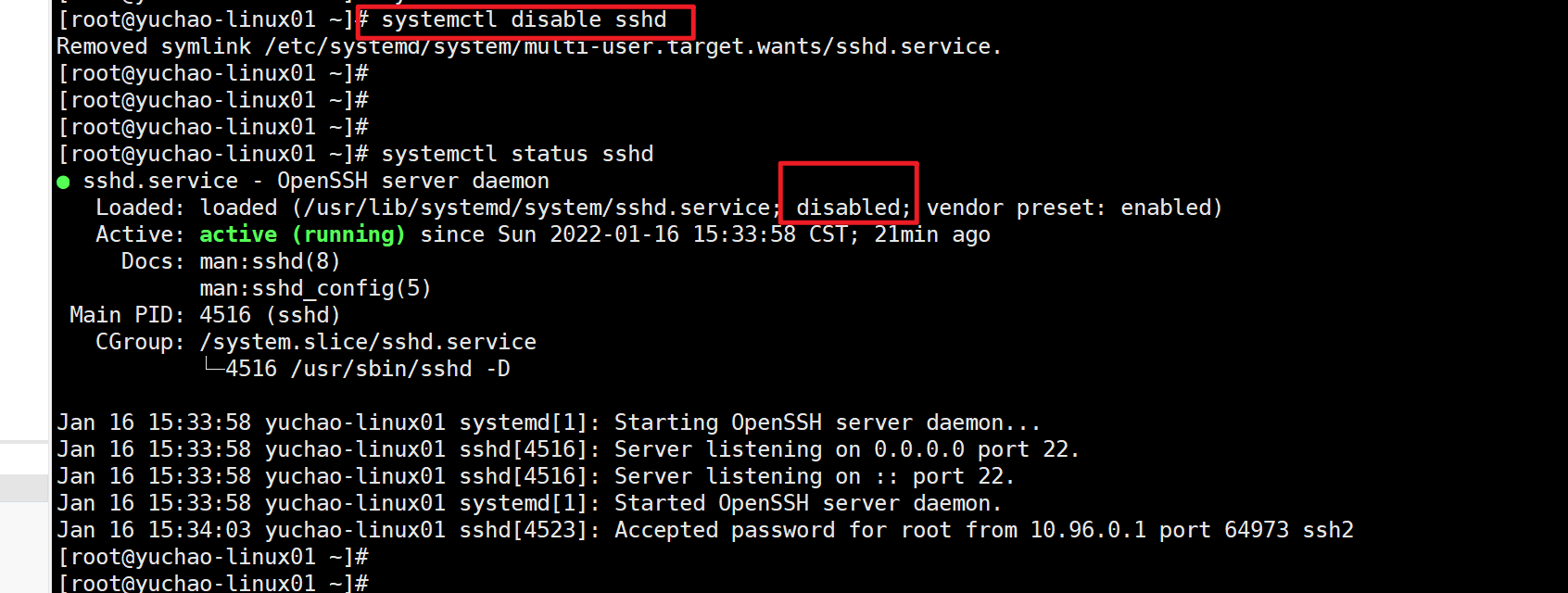Viewport: 1568px width, 593px height.
Task: Select the '4516 /usr/sbin/sshd -D' process entry
Action: pyautogui.click(x=367, y=369)
